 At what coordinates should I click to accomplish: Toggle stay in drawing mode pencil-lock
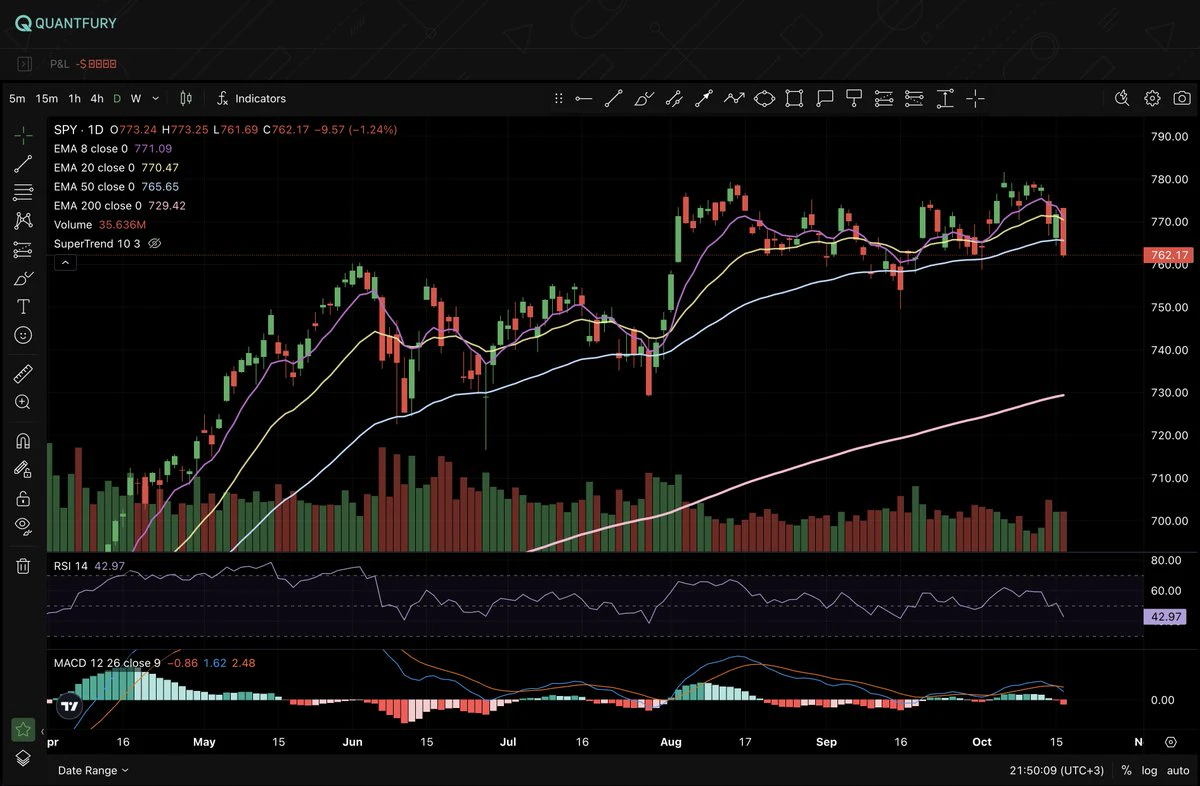23,469
